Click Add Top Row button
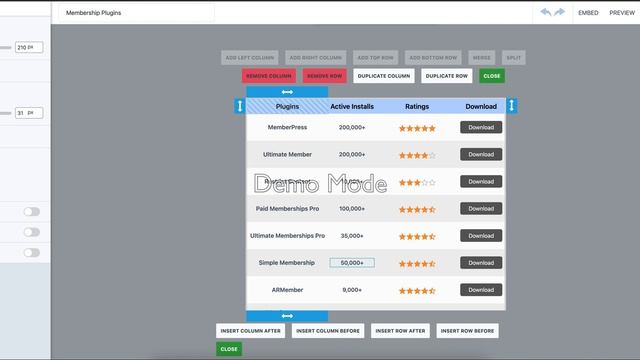 376,58
